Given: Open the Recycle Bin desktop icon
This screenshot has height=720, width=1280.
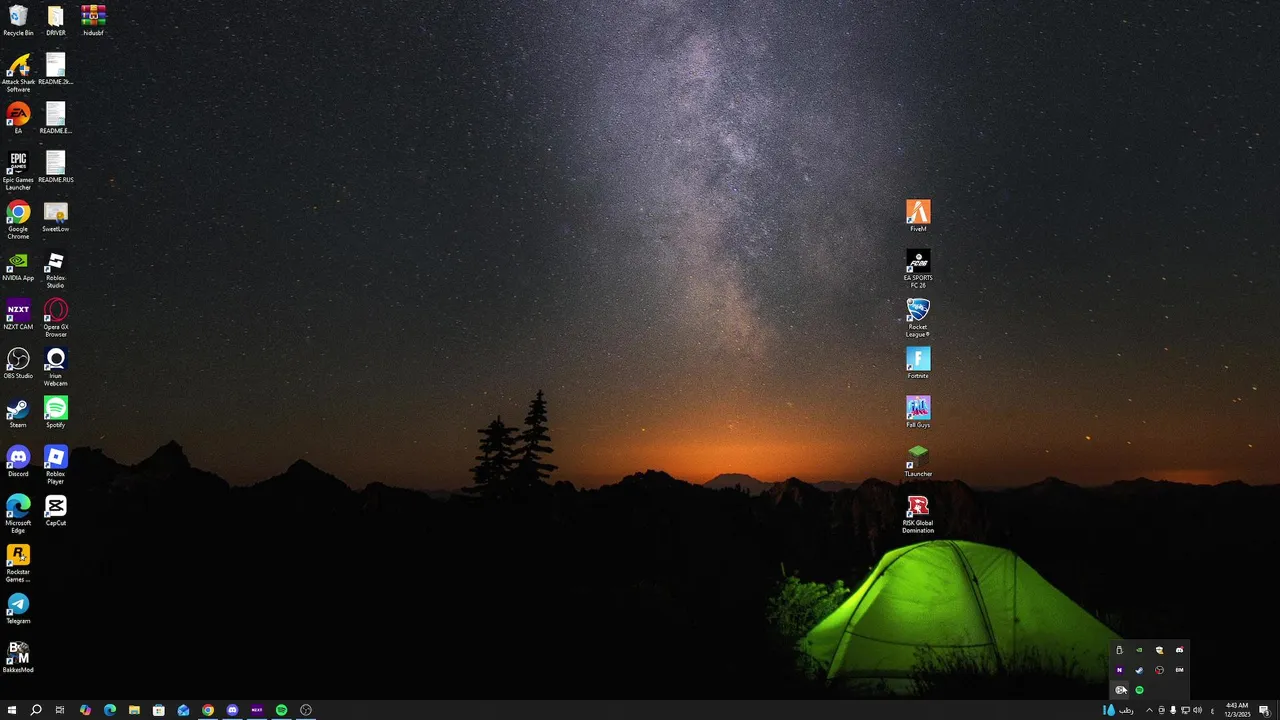Looking at the screenshot, I should (x=18, y=20).
